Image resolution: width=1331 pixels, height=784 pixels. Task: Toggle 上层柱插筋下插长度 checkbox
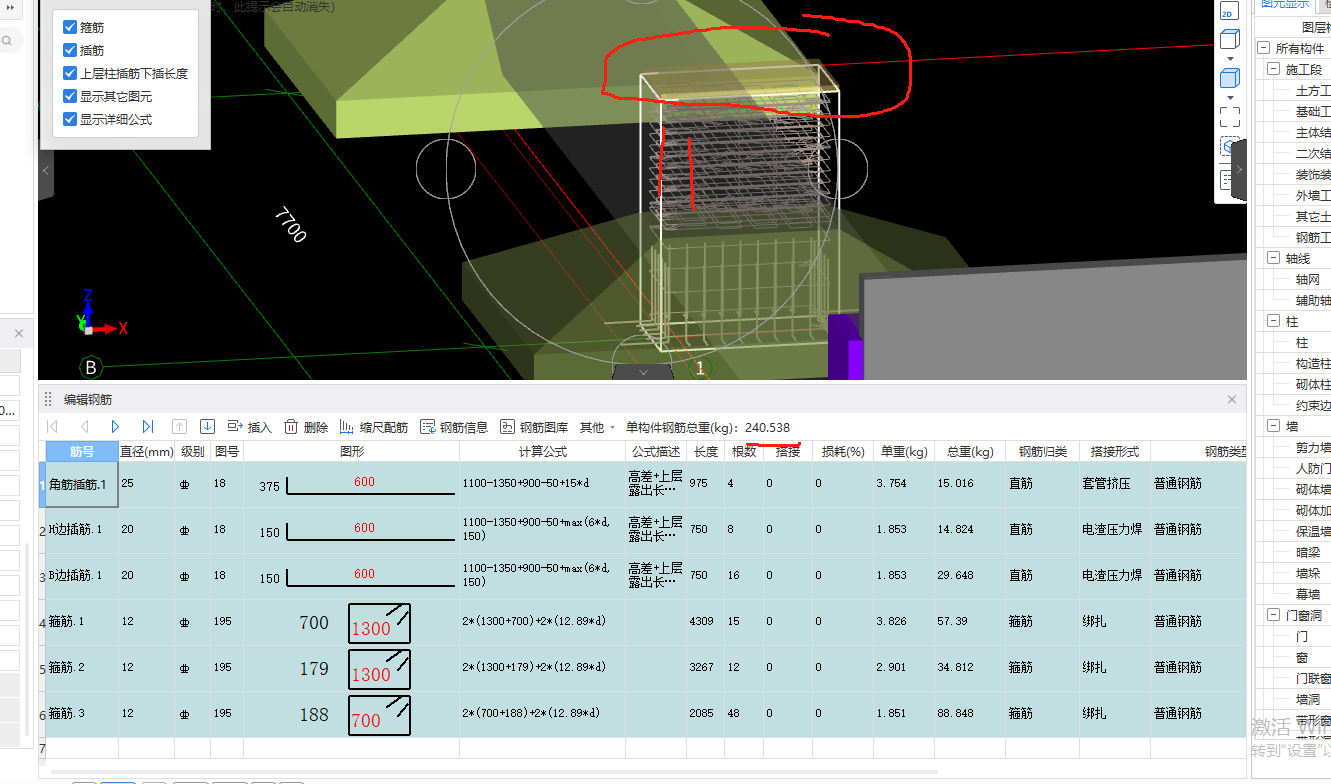70,73
